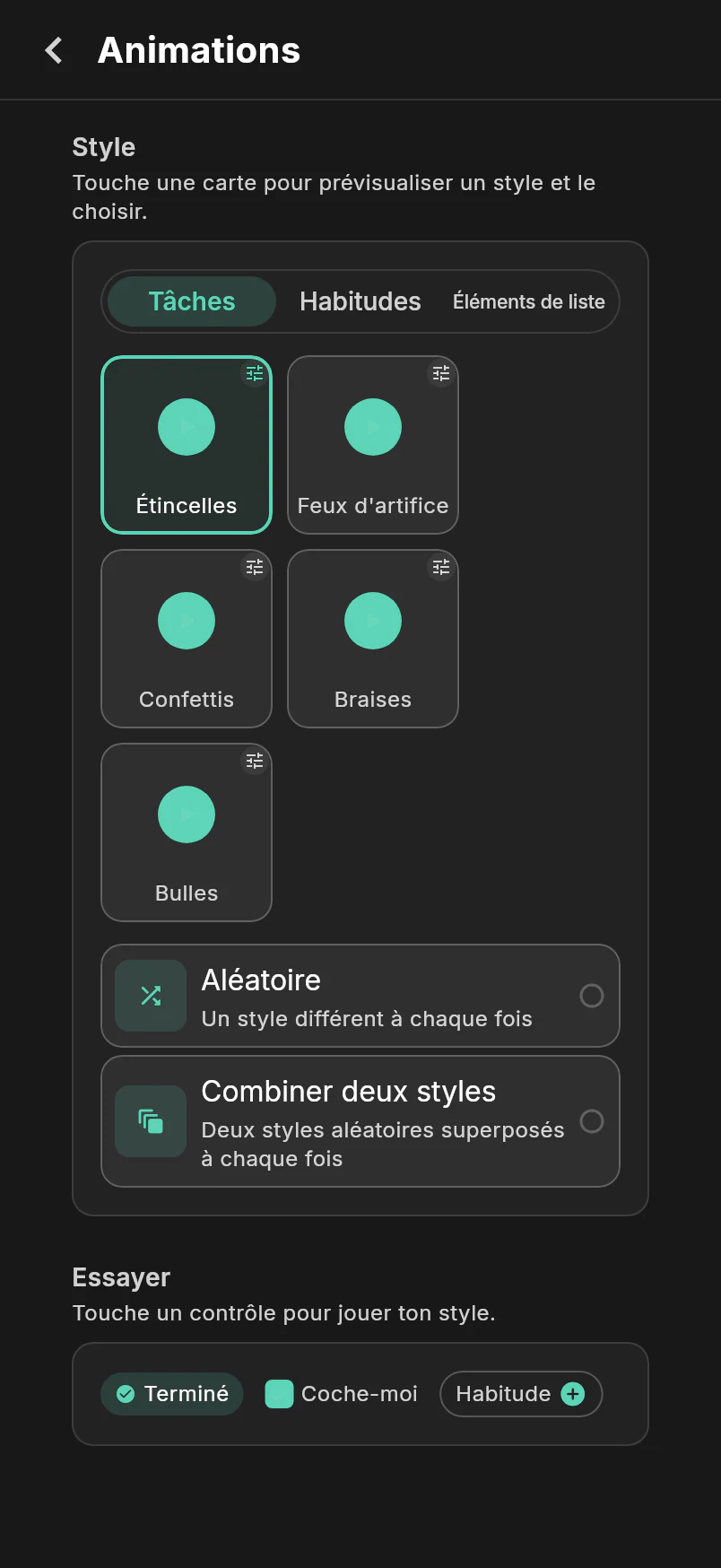Select the Combiner deux styles radio button

[x=592, y=1121]
